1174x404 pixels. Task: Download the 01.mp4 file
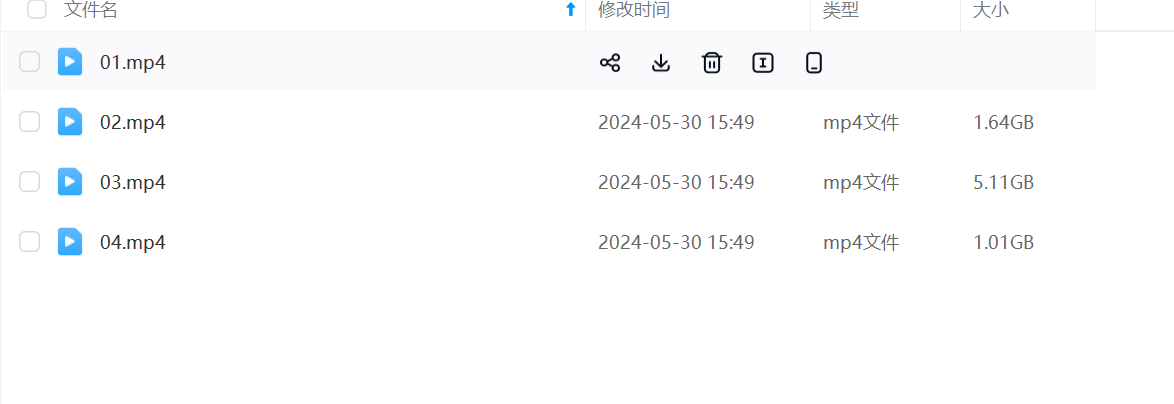[660, 63]
